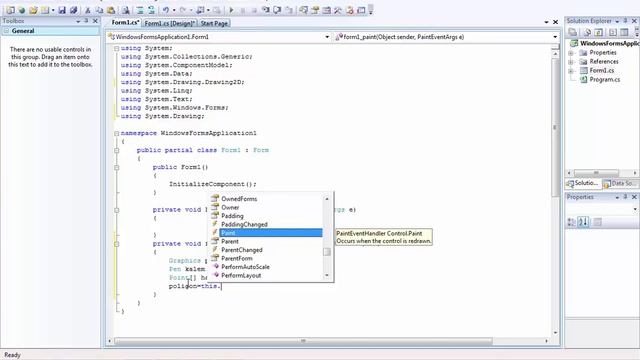Click the Save All toolbar icon

[x=74, y=10]
